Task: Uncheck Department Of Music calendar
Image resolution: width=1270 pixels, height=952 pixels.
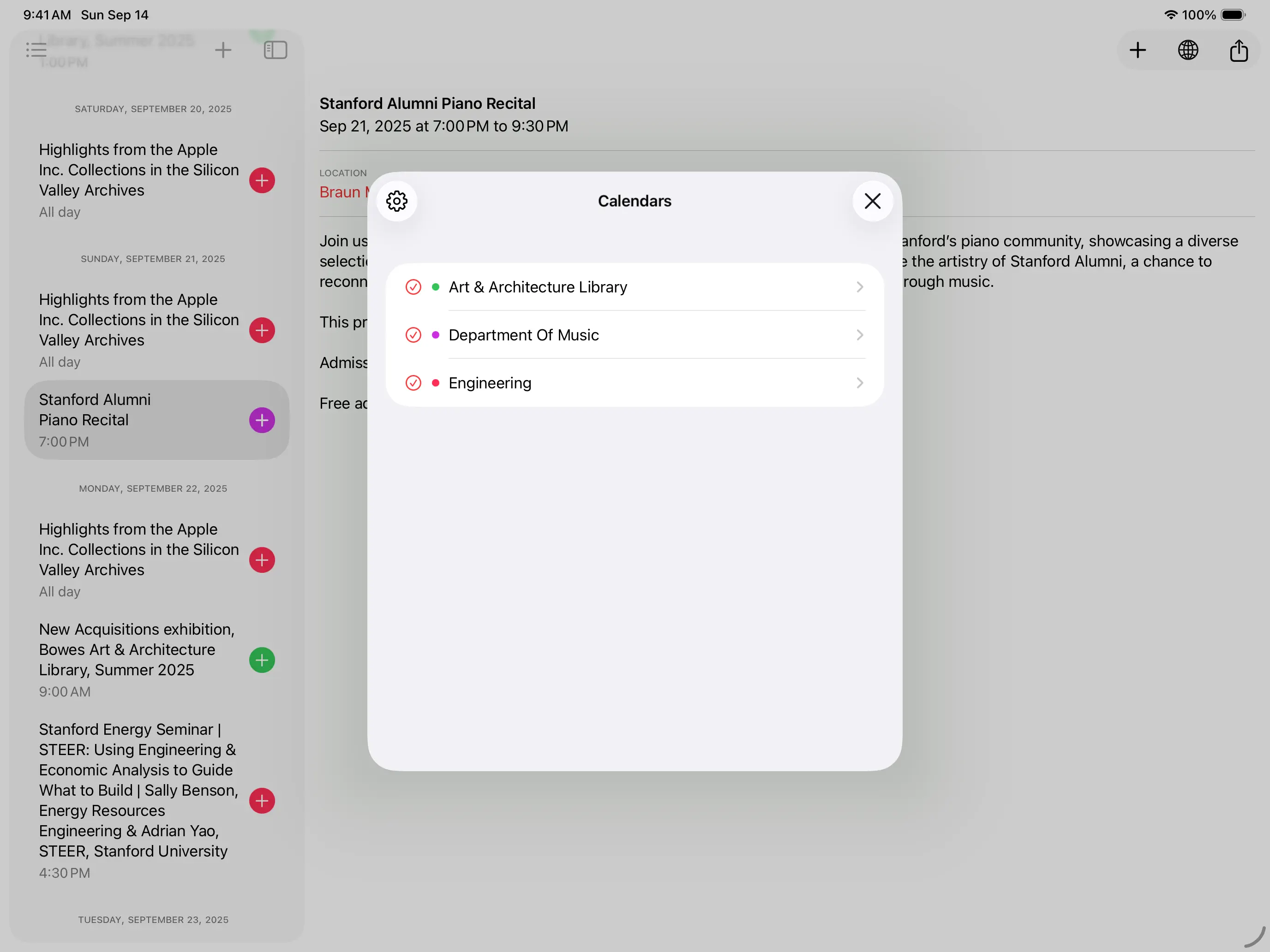Action: [413, 335]
